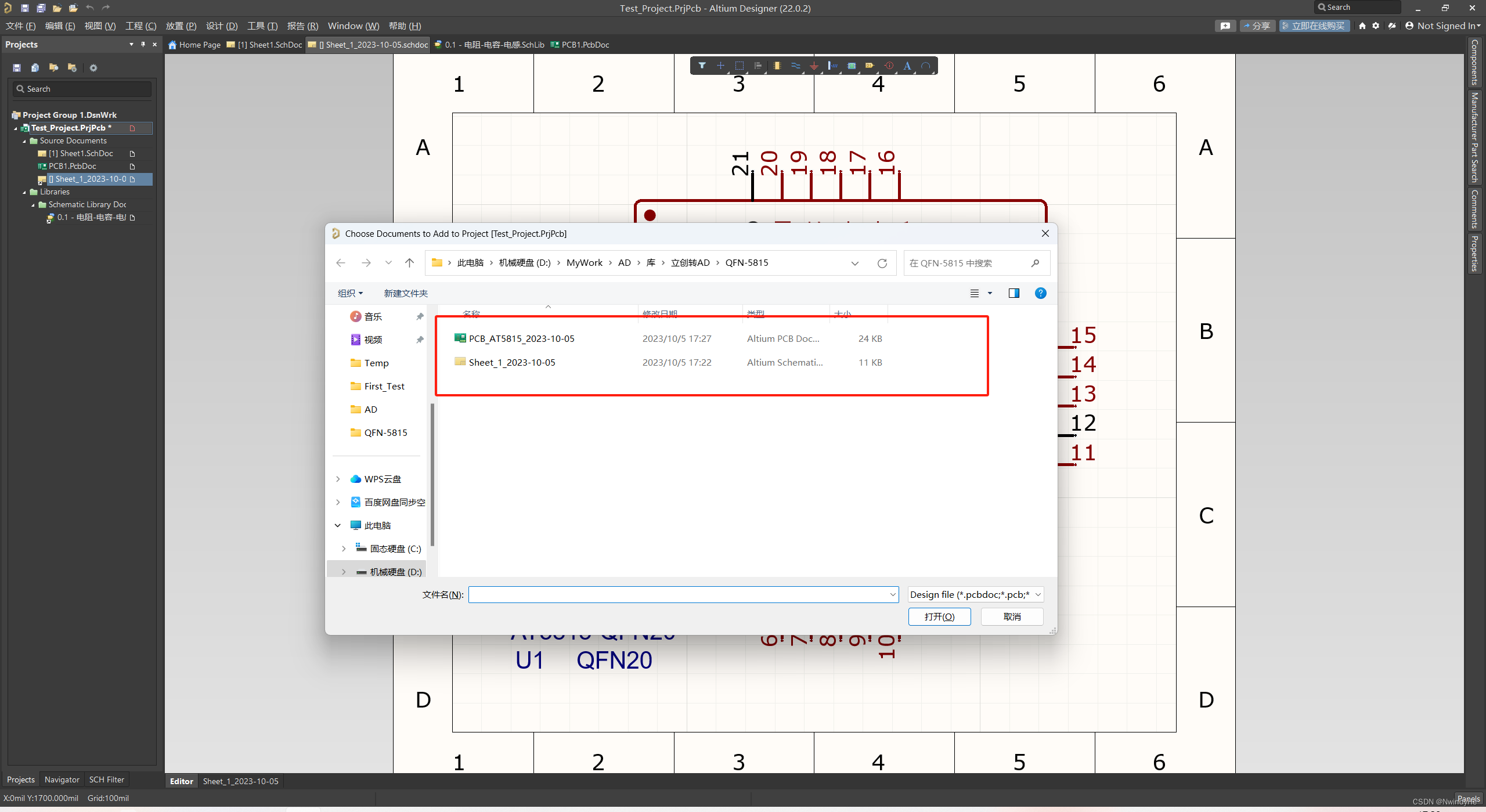1486x812 pixels.
Task: Select the Place Net Label D1 icon
Action: click(x=869, y=66)
